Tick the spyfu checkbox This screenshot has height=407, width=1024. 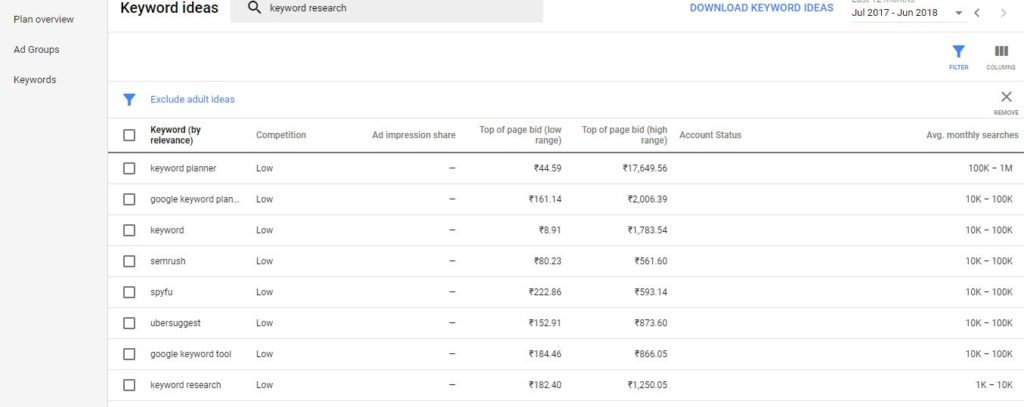point(129,292)
